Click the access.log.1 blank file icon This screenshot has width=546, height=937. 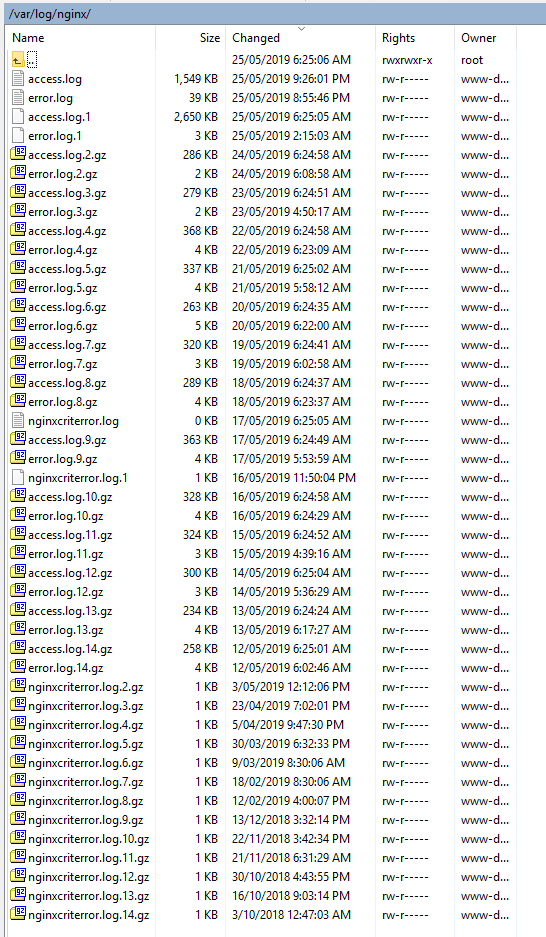pyautogui.click(x=18, y=117)
